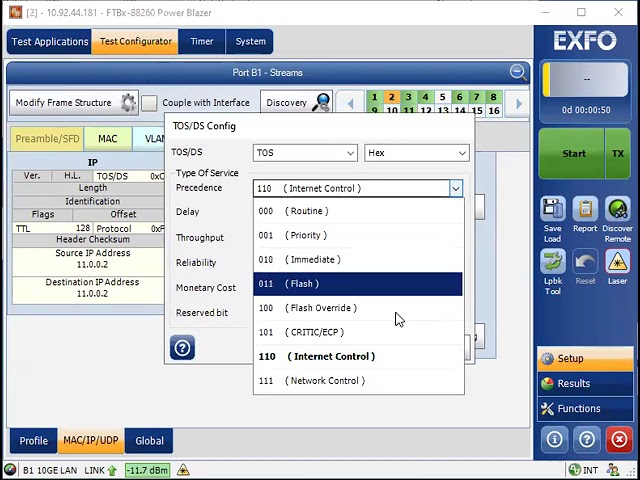Click the info icon at bottom right
The image size is (640, 480).
554,439
